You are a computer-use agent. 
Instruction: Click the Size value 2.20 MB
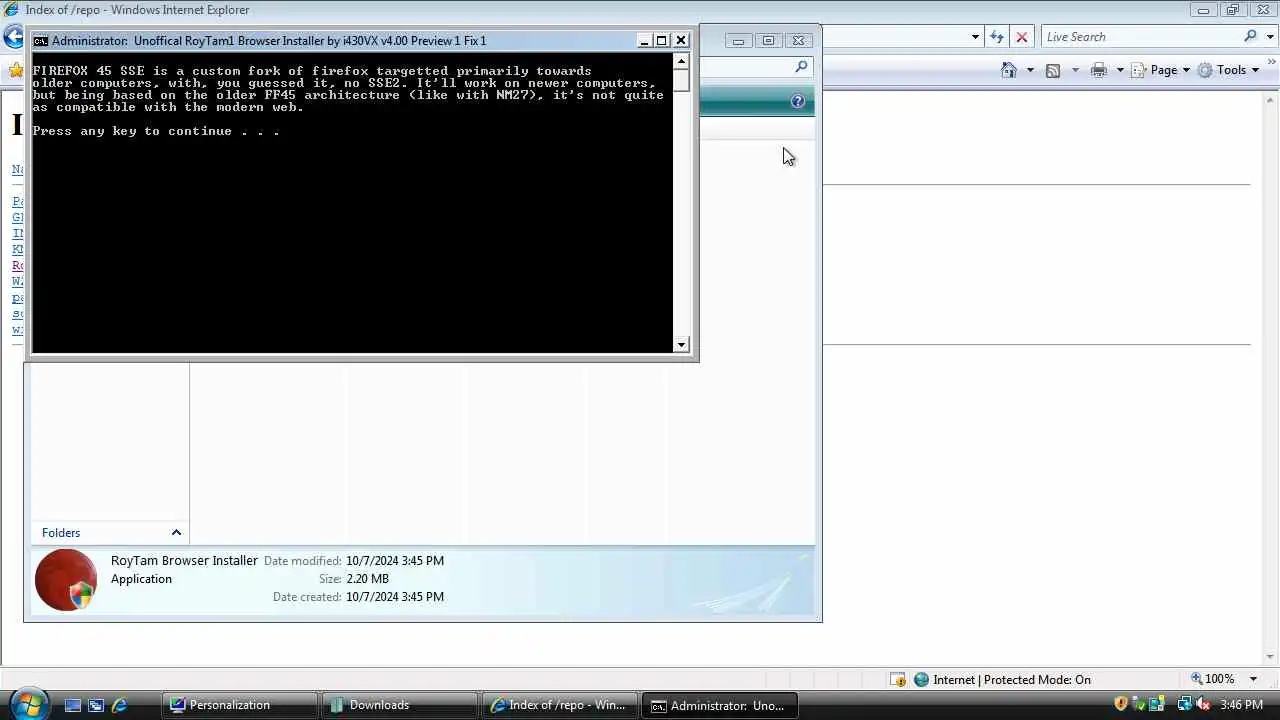[367, 579]
